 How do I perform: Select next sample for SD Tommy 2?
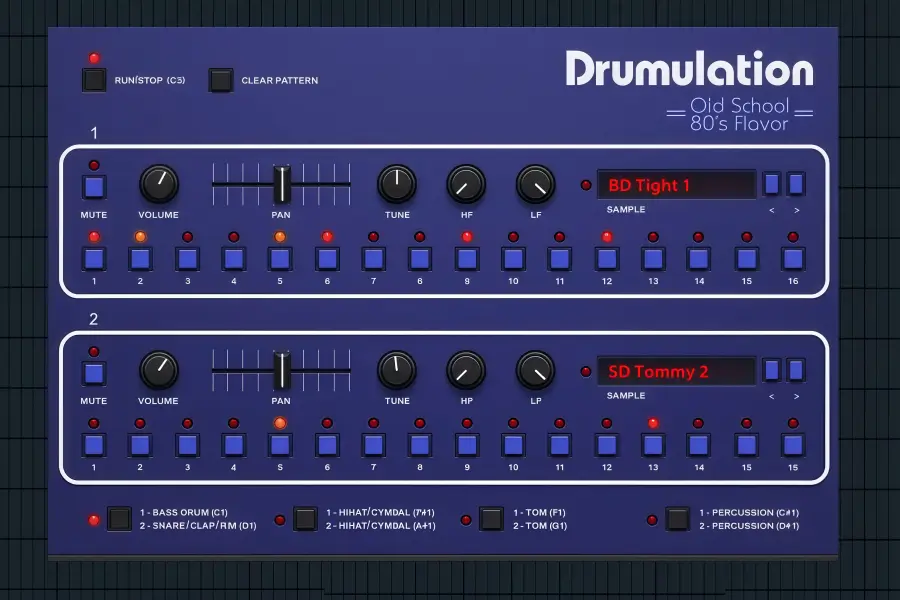coord(796,370)
